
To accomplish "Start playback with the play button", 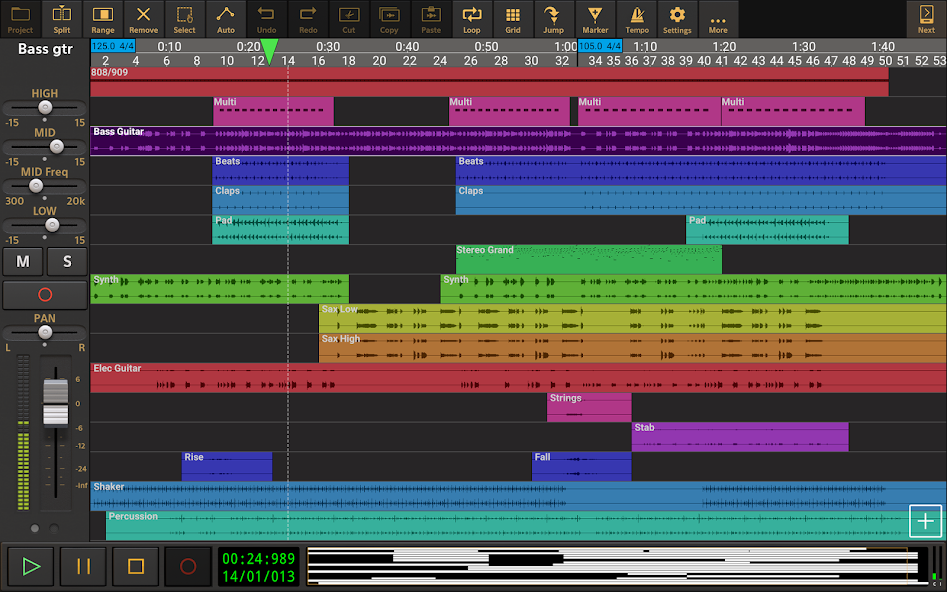I will [31, 566].
